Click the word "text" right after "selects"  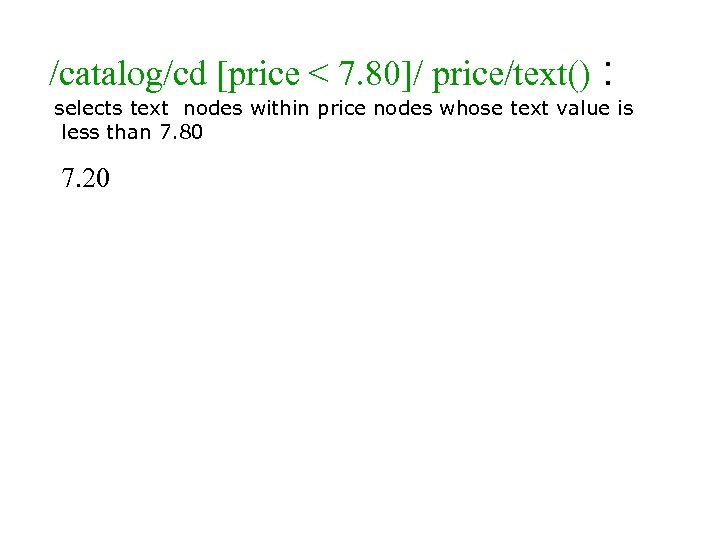(x=149, y=108)
